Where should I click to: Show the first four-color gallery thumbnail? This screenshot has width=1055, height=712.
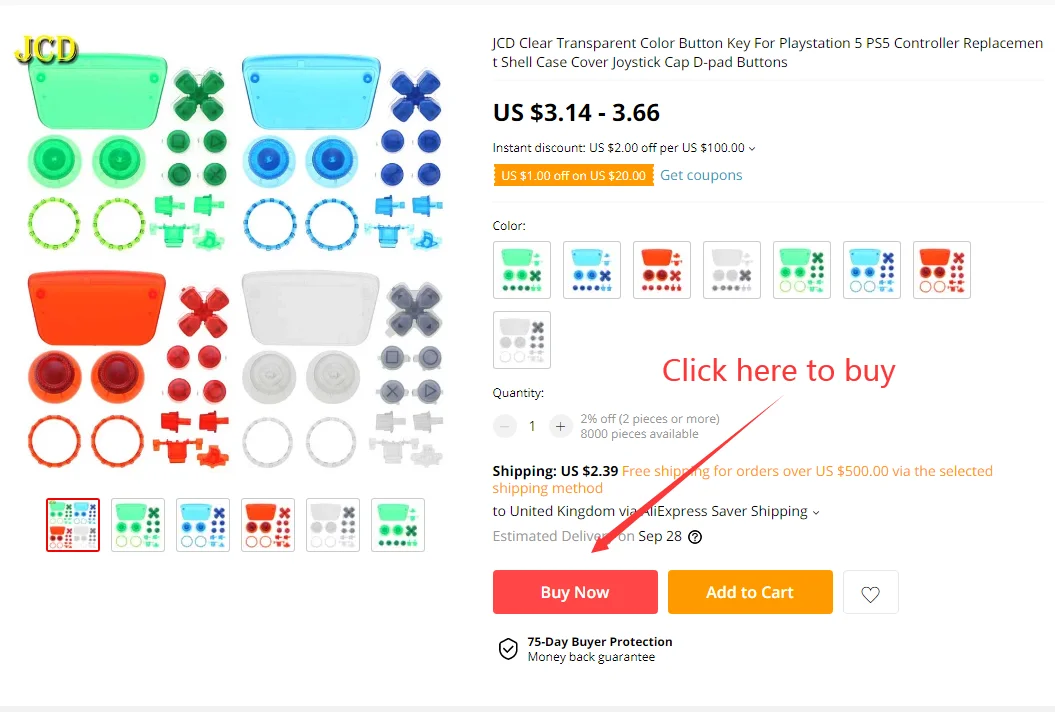coord(73,525)
